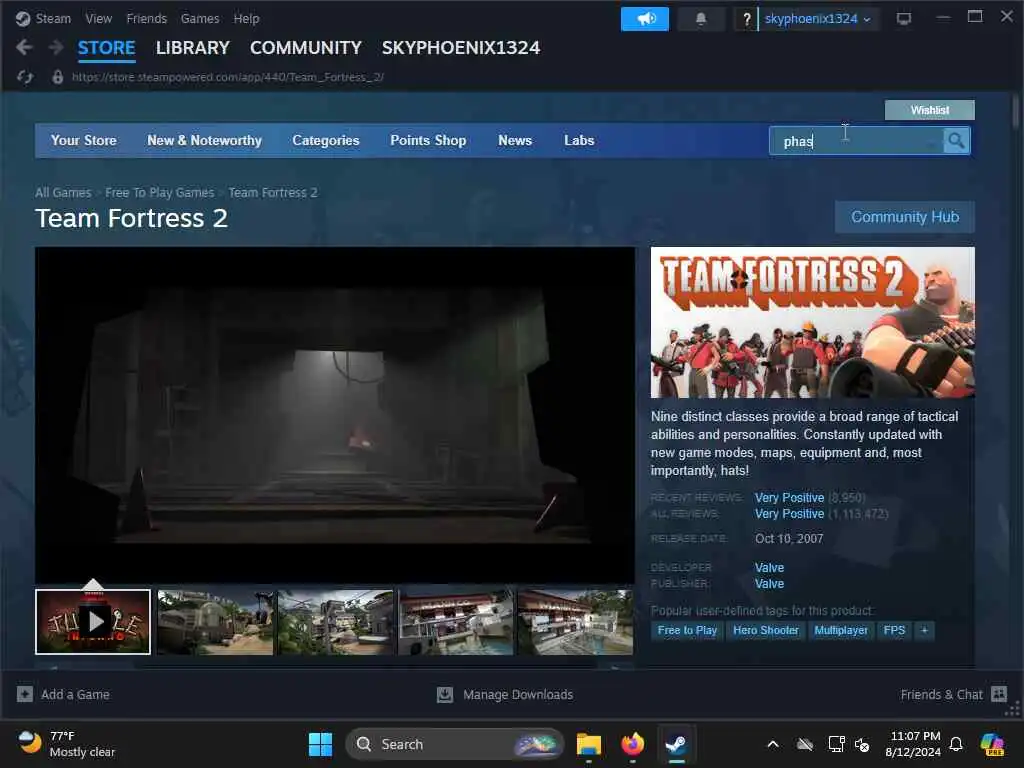The image size is (1024, 768).
Task: Open Firefox from taskbar
Action: pyautogui.click(x=632, y=744)
